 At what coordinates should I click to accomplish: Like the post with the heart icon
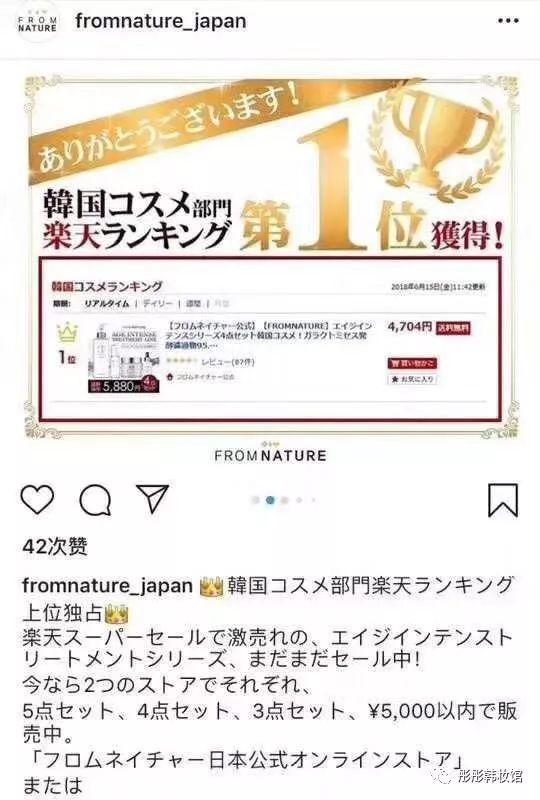tap(37, 499)
